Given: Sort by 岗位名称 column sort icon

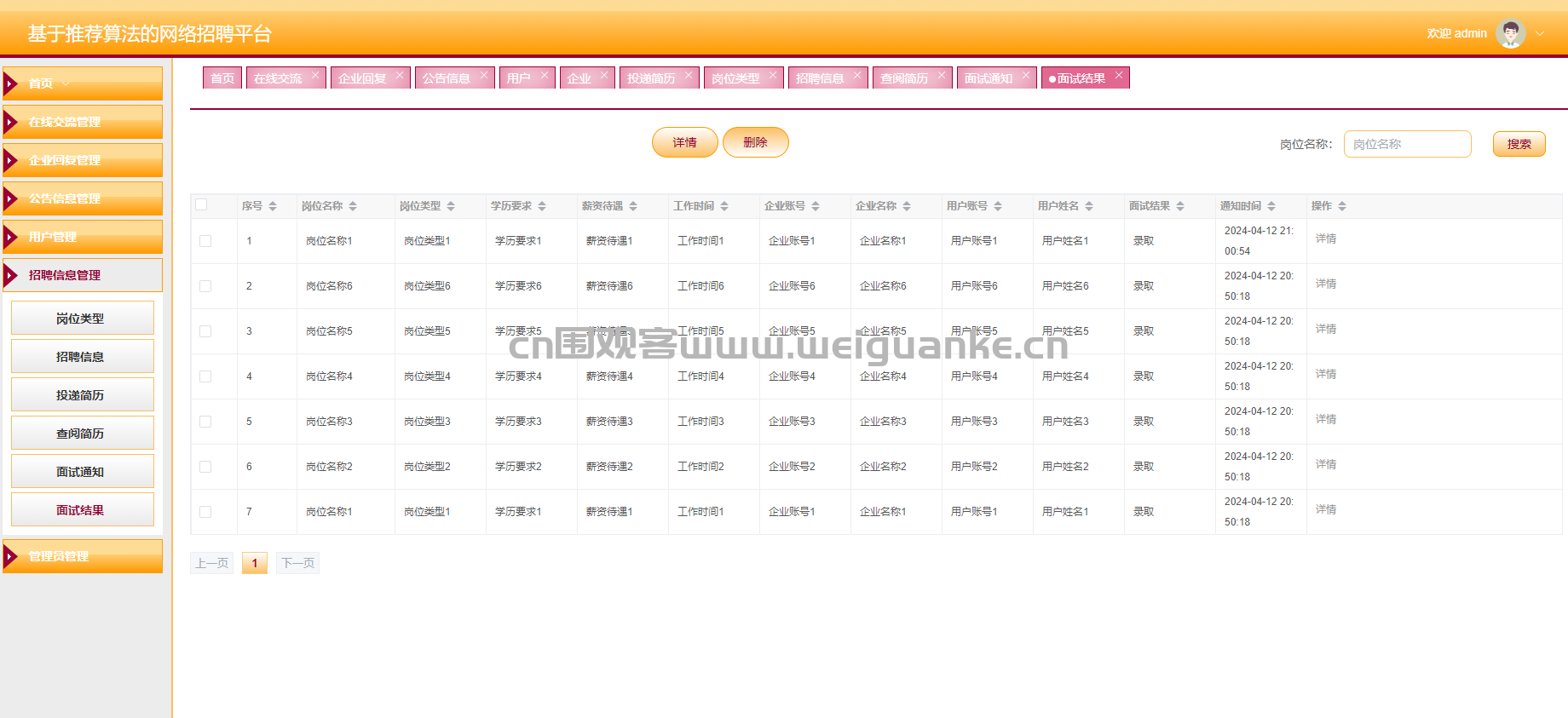Looking at the screenshot, I should pyautogui.click(x=353, y=206).
